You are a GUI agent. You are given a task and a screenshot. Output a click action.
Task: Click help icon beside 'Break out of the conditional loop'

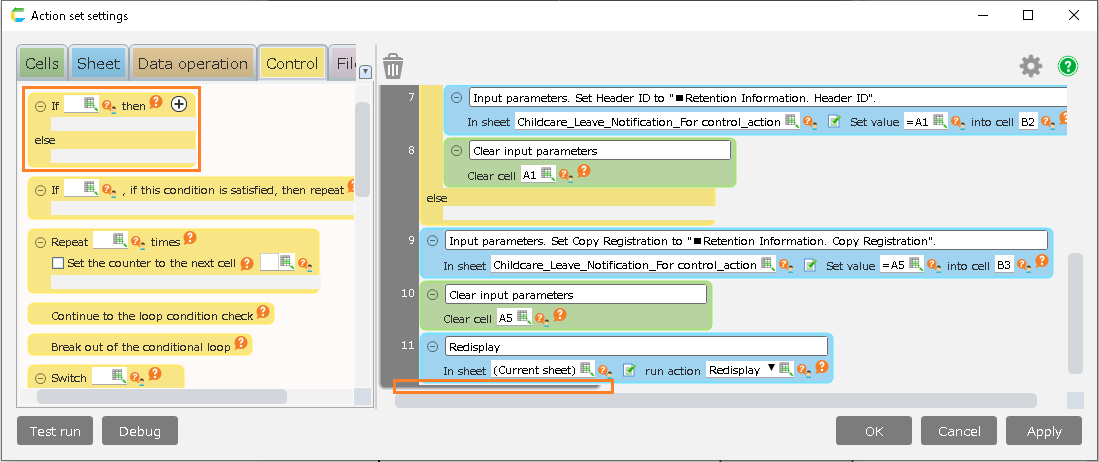[x=242, y=345]
